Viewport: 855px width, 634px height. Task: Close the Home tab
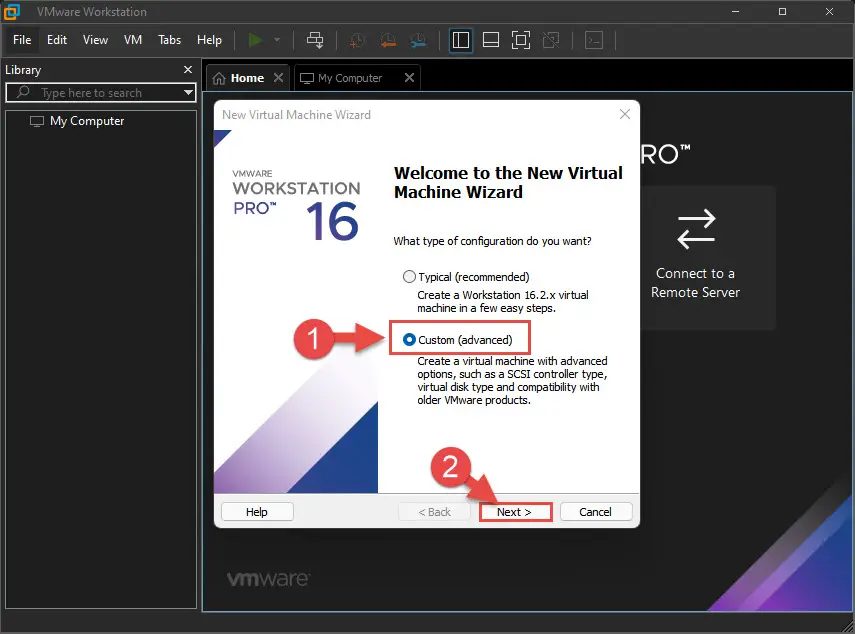point(279,77)
